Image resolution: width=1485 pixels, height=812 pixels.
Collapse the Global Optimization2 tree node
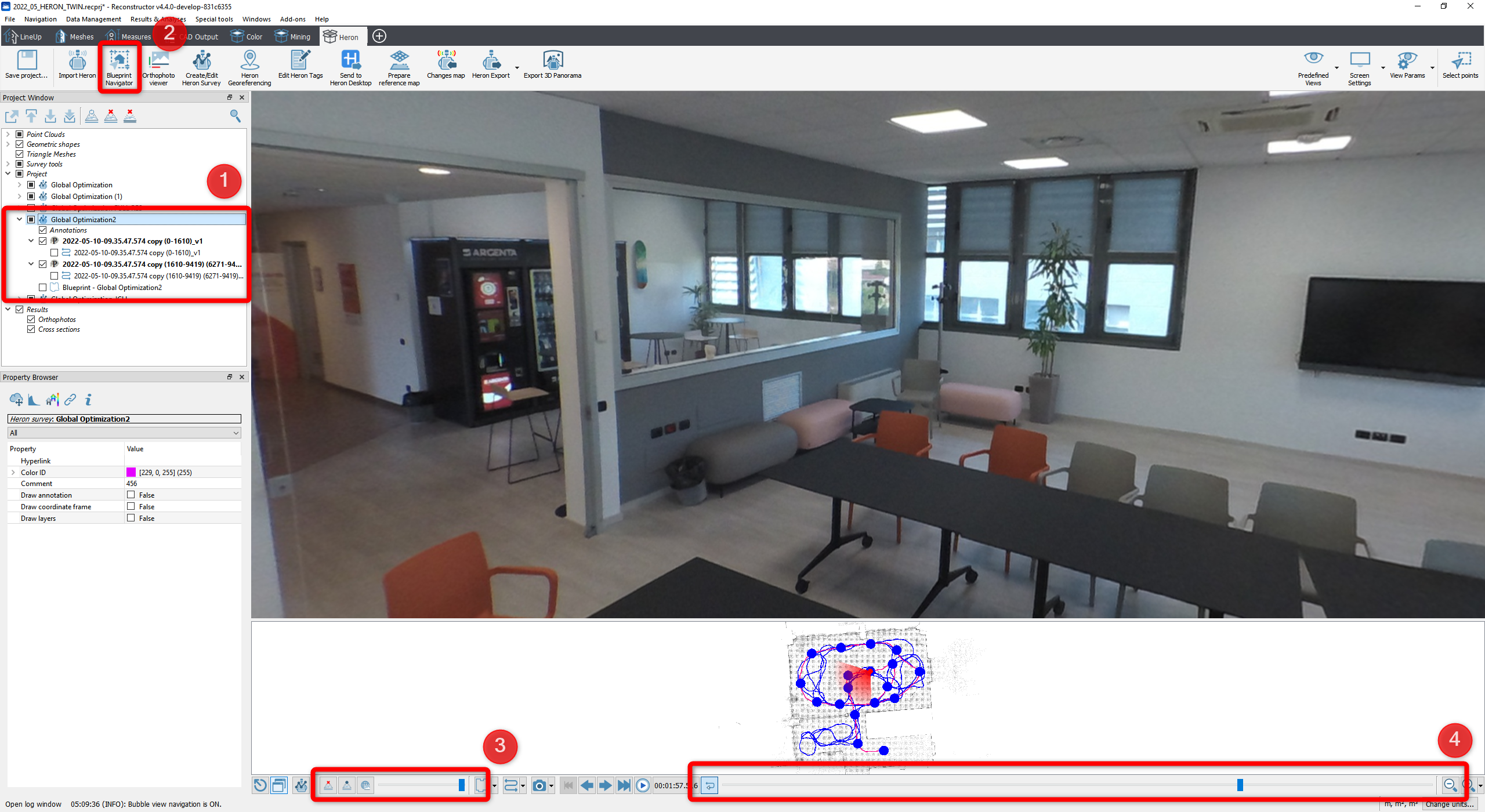point(19,219)
